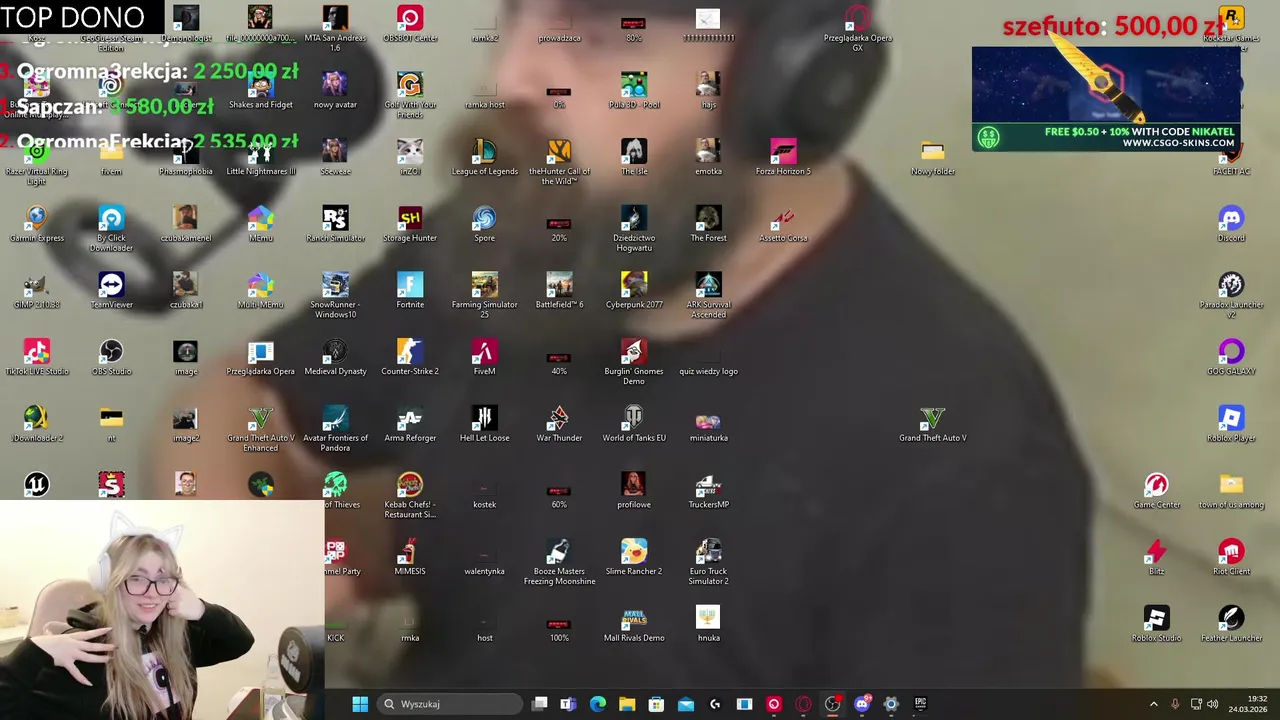Viewport: 1280px width, 720px height.
Task: Launch Euro Truck Simulator 2 icon
Action: 708,562
